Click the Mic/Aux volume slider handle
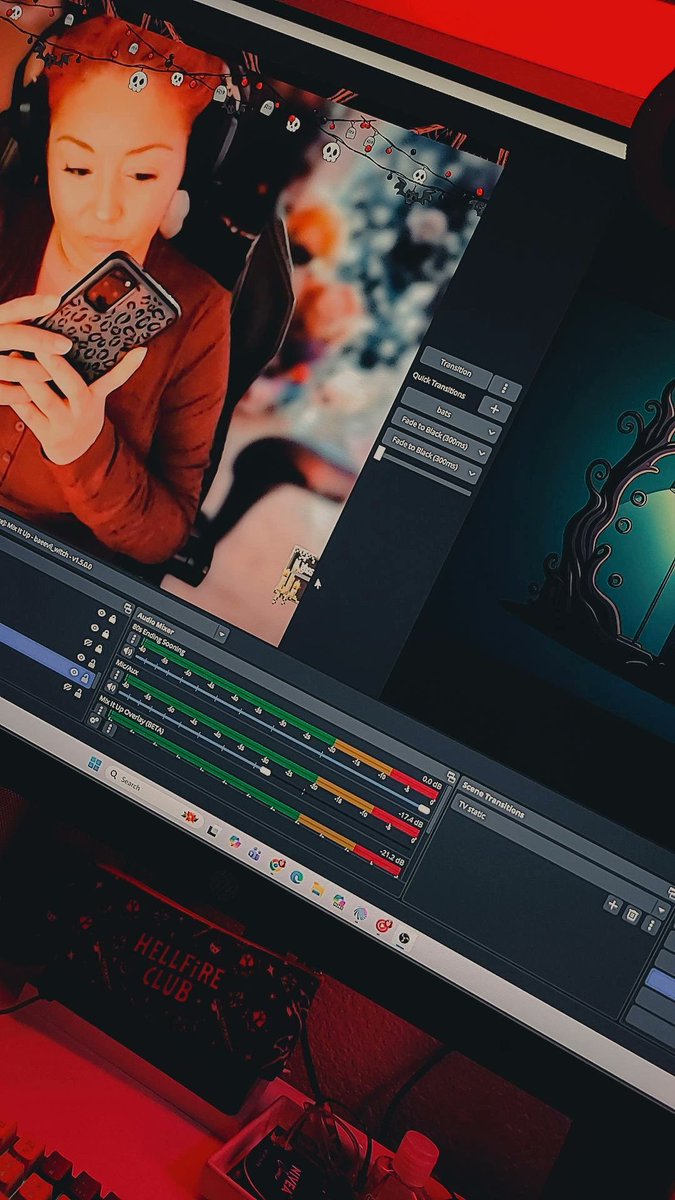675x1200 pixels. [265, 770]
